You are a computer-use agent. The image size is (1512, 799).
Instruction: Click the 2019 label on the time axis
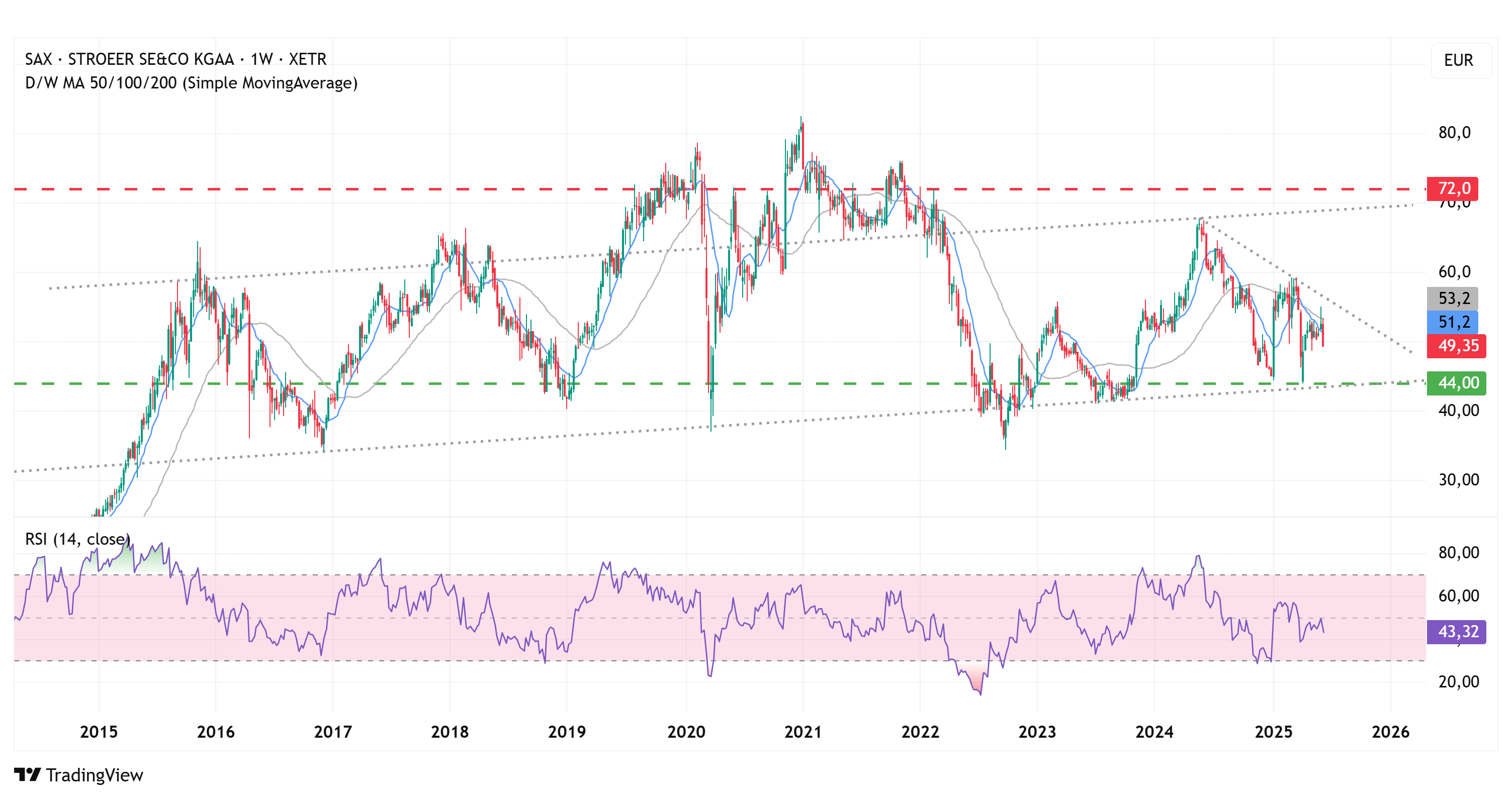coord(566,732)
